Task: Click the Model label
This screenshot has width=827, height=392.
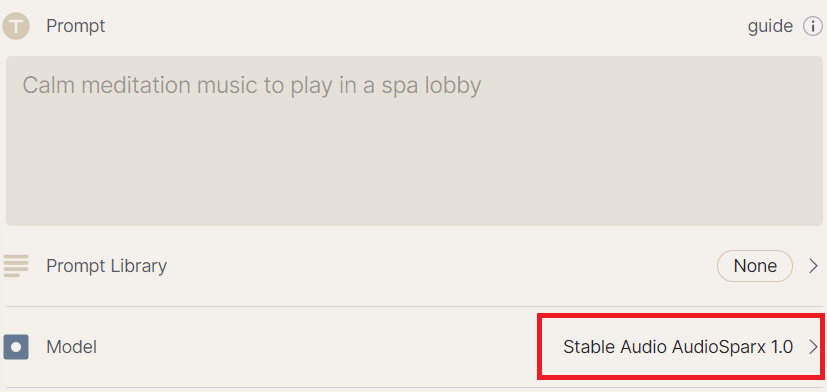Action: 72,347
